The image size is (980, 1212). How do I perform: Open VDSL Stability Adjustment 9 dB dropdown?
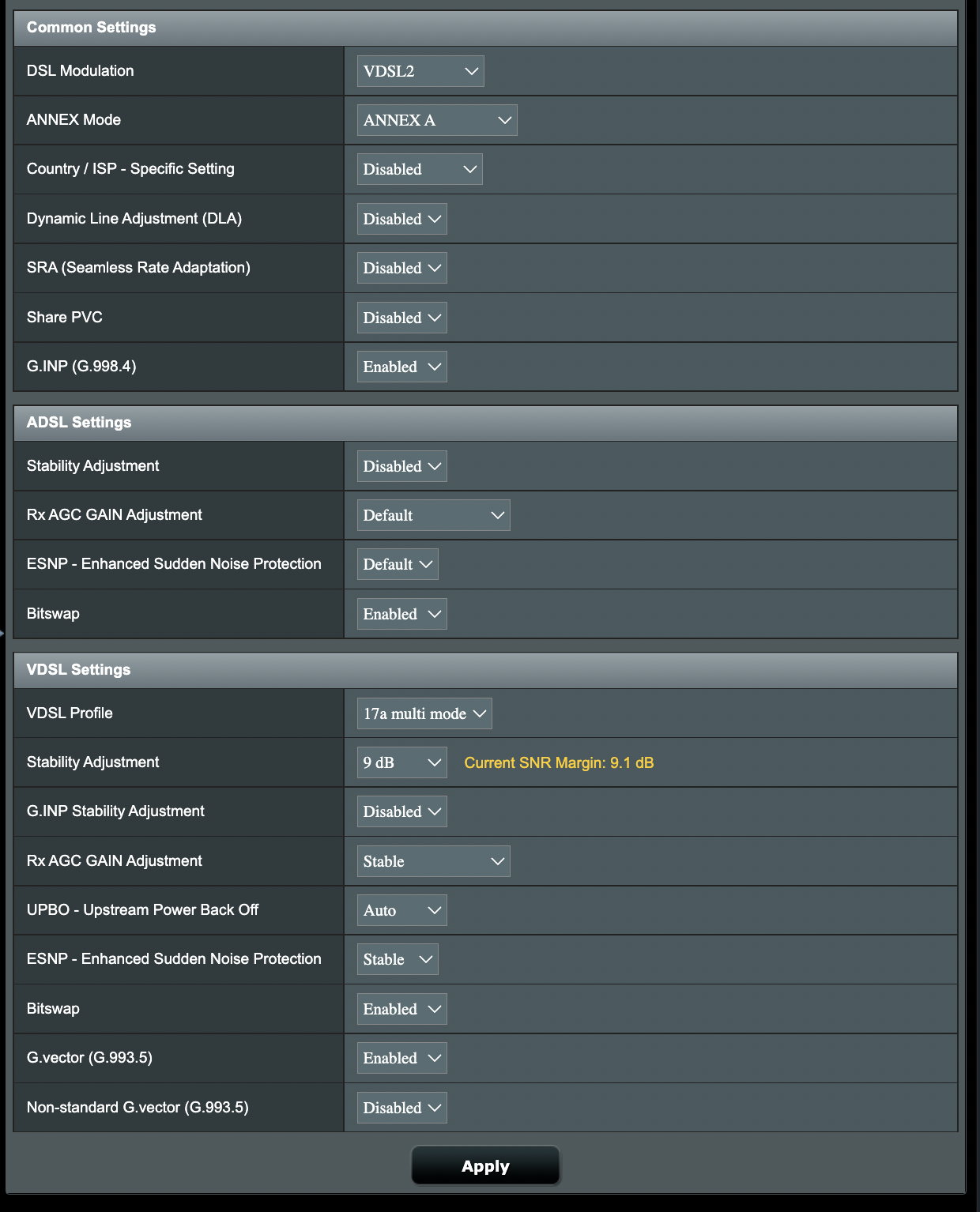click(x=401, y=762)
